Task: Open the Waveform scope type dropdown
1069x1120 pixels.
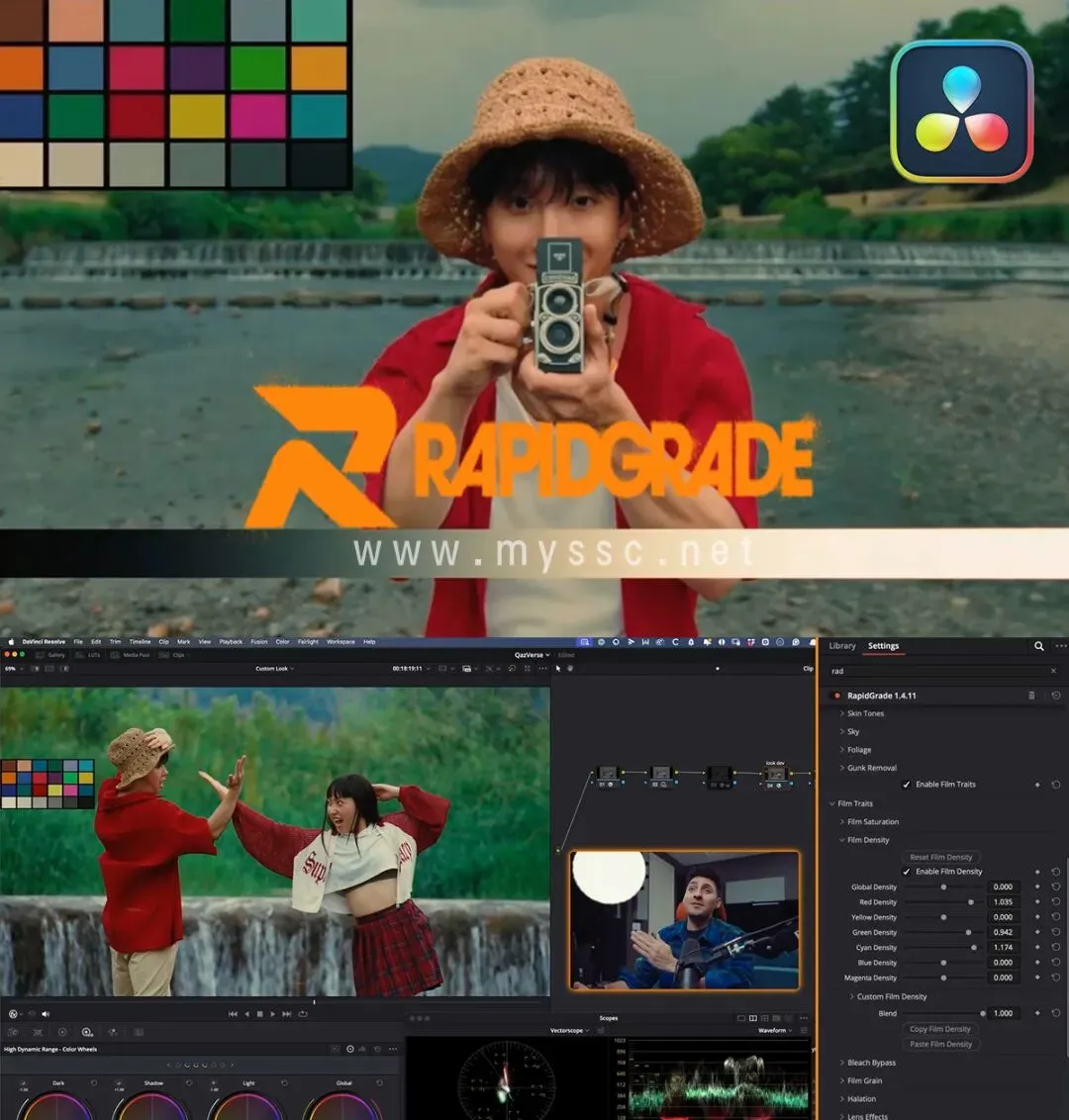Action: (775, 1031)
